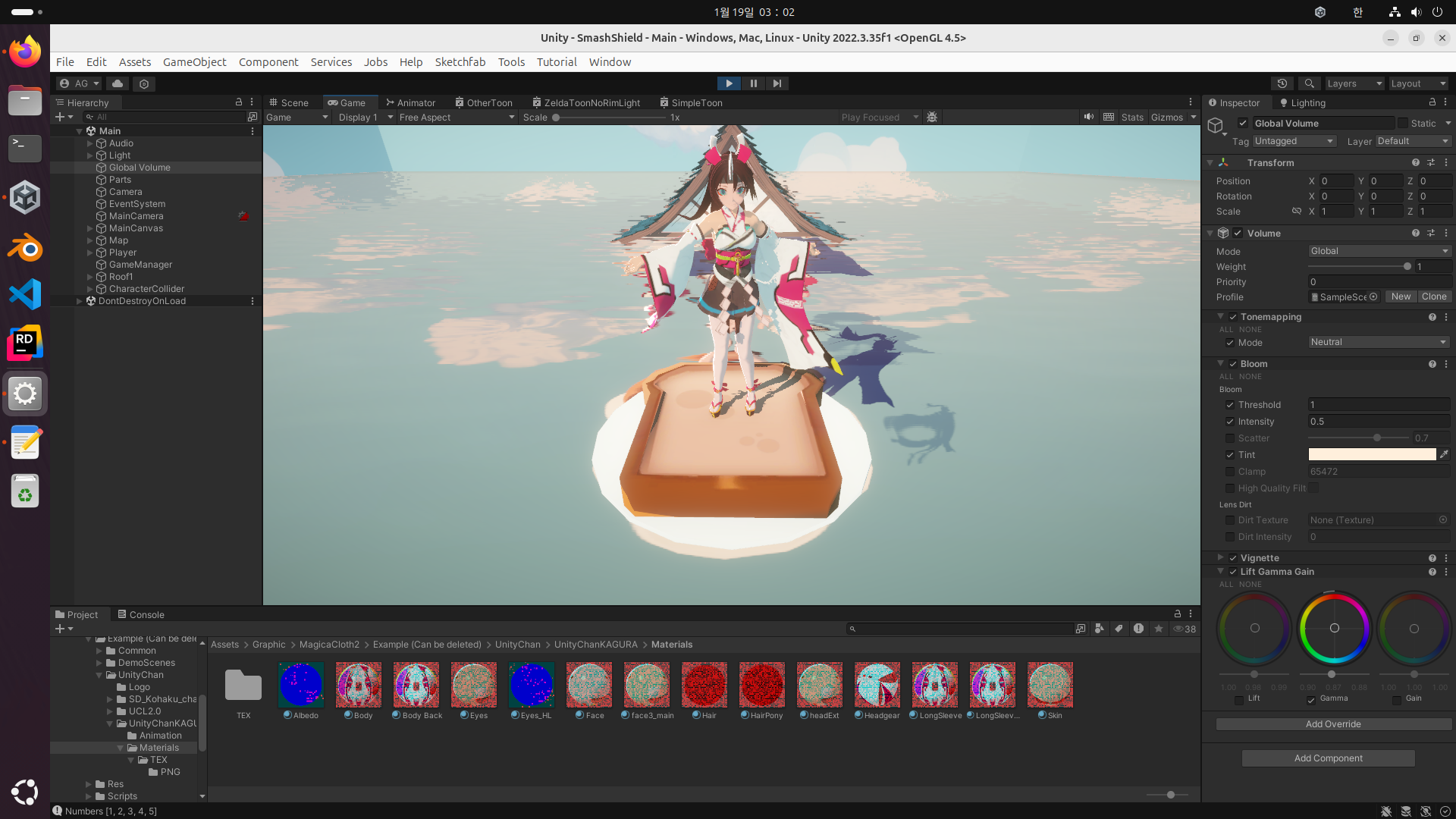Toggle hidden packages count icon

(x=1185, y=629)
